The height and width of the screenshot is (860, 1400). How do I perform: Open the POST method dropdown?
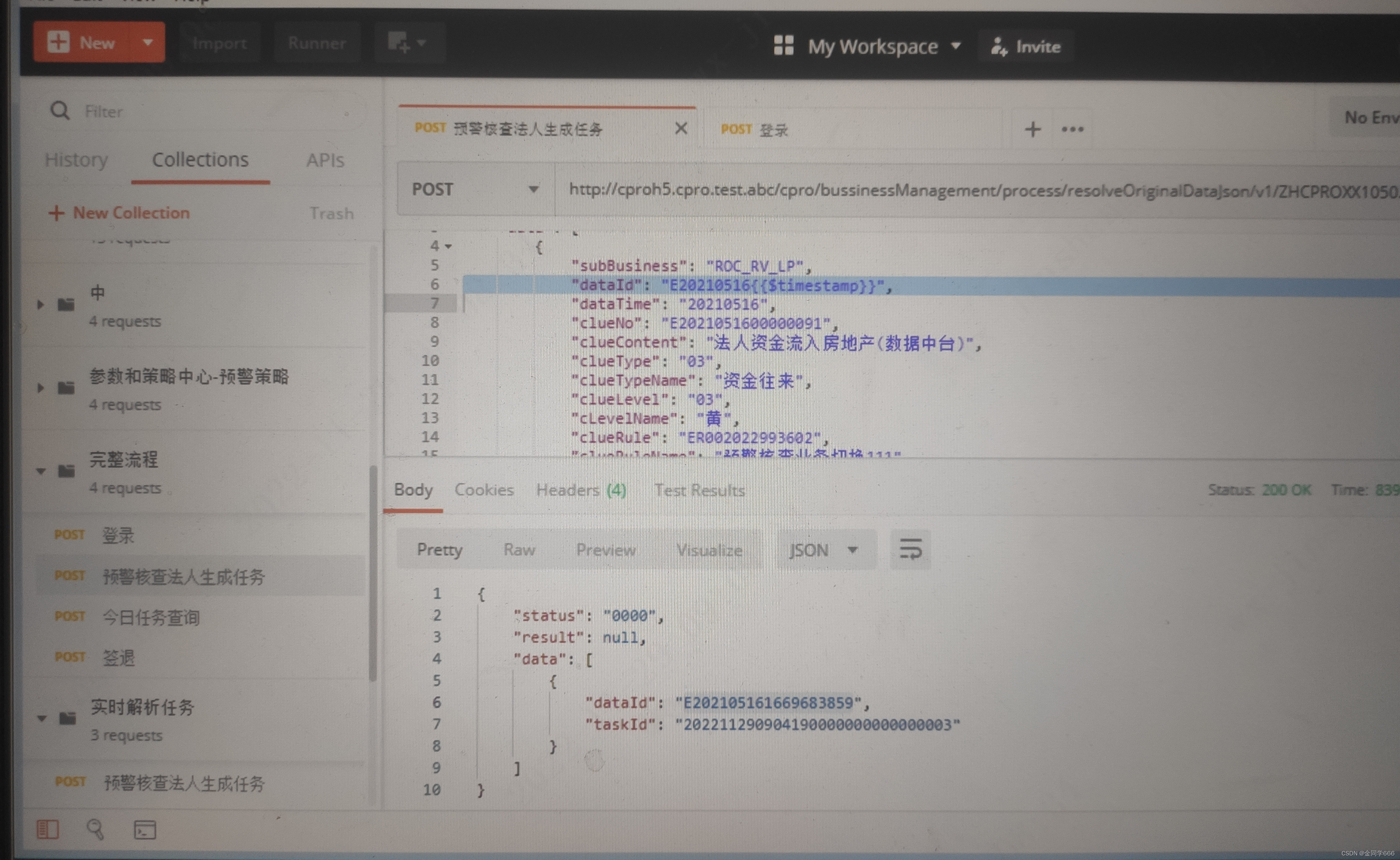(x=476, y=189)
